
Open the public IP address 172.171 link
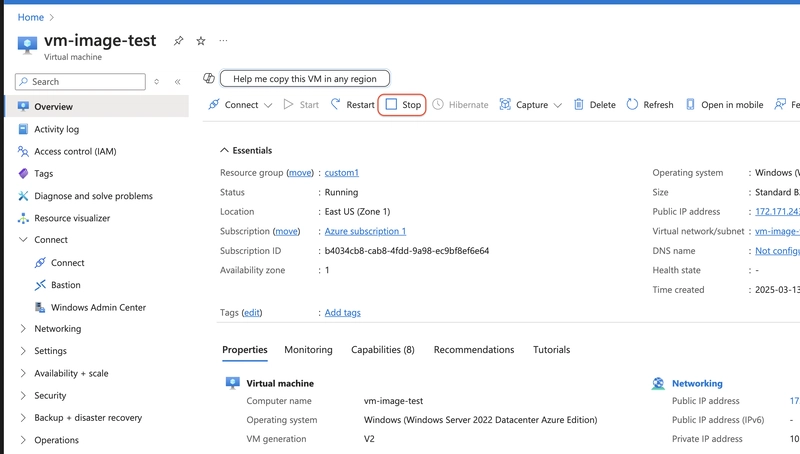[778, 212]
